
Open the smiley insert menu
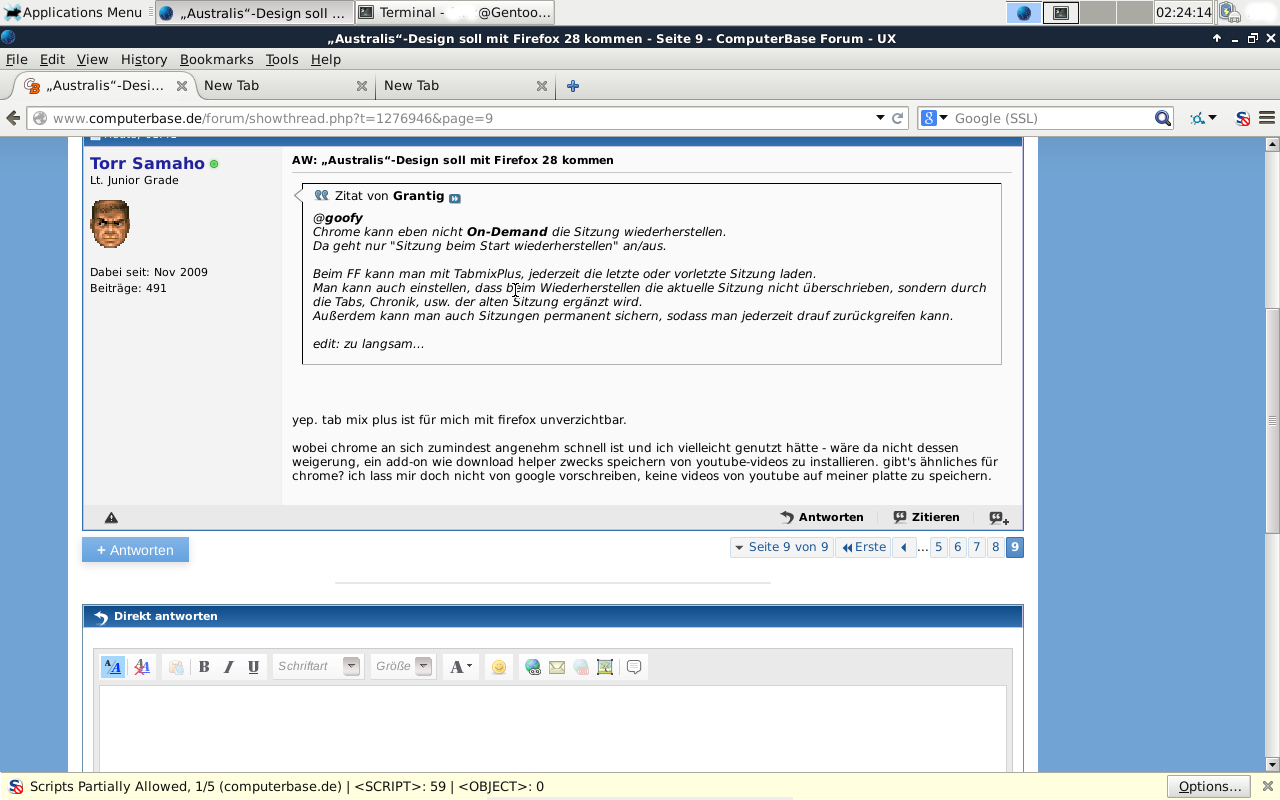[499, 667]
